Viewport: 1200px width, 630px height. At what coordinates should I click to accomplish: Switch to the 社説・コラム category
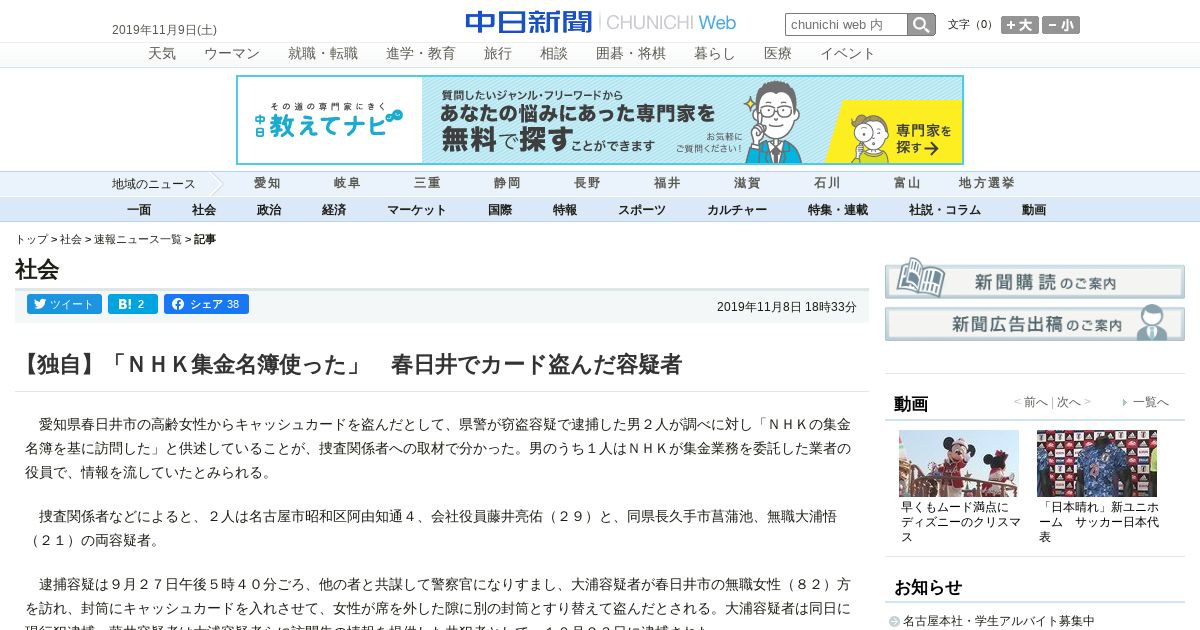point(945,210)
